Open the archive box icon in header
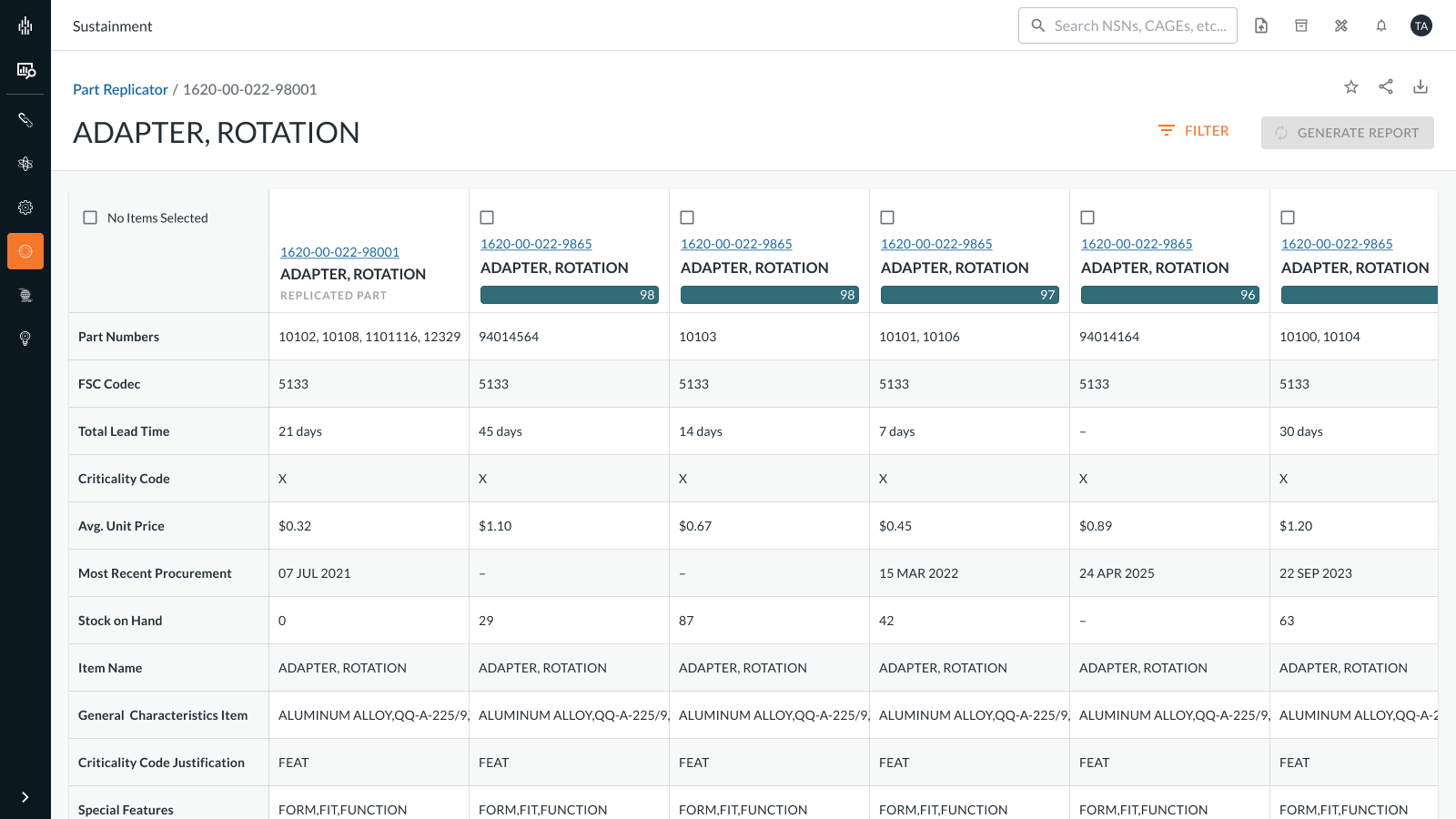The height and width of the screenshot is (819, 1456). coord(1301,25)
